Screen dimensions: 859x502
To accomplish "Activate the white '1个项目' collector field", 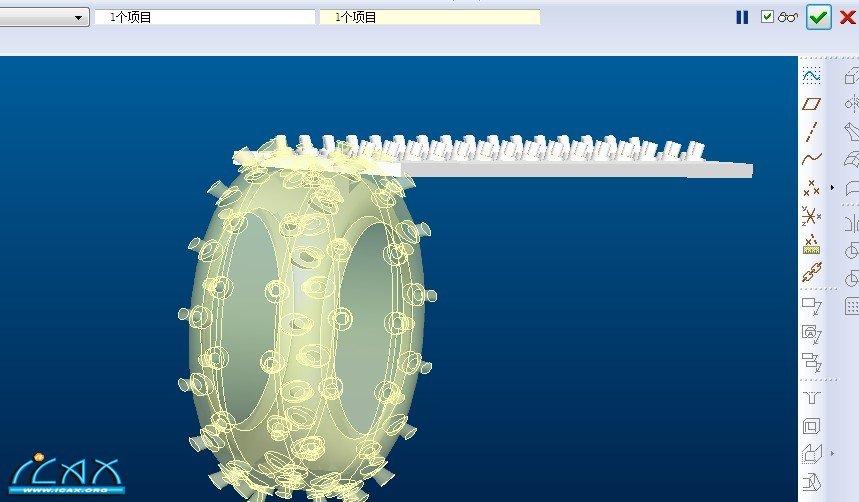I will tap(205, 17).
